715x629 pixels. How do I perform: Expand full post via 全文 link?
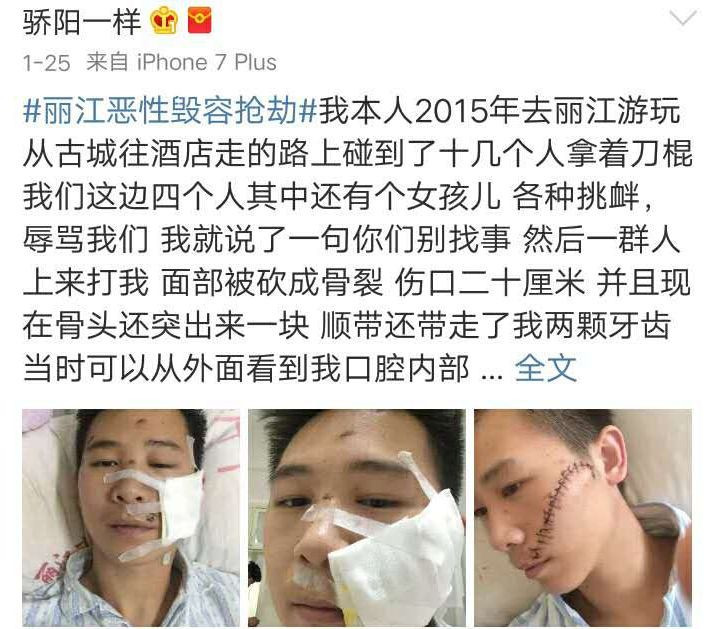coord(546,368)
